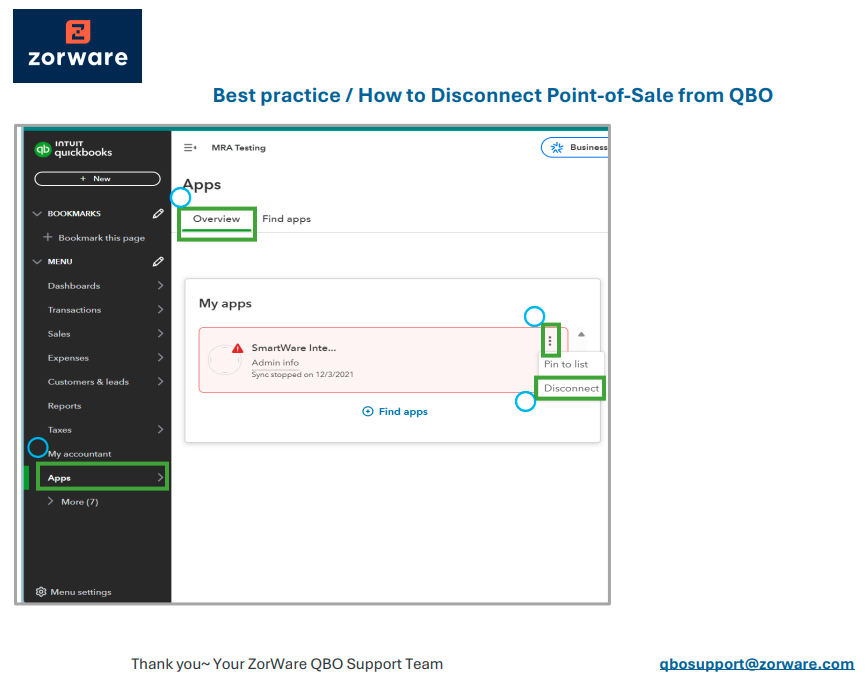Open the Admin info link
Screen dimensions: 866x685
coord(275,362)
